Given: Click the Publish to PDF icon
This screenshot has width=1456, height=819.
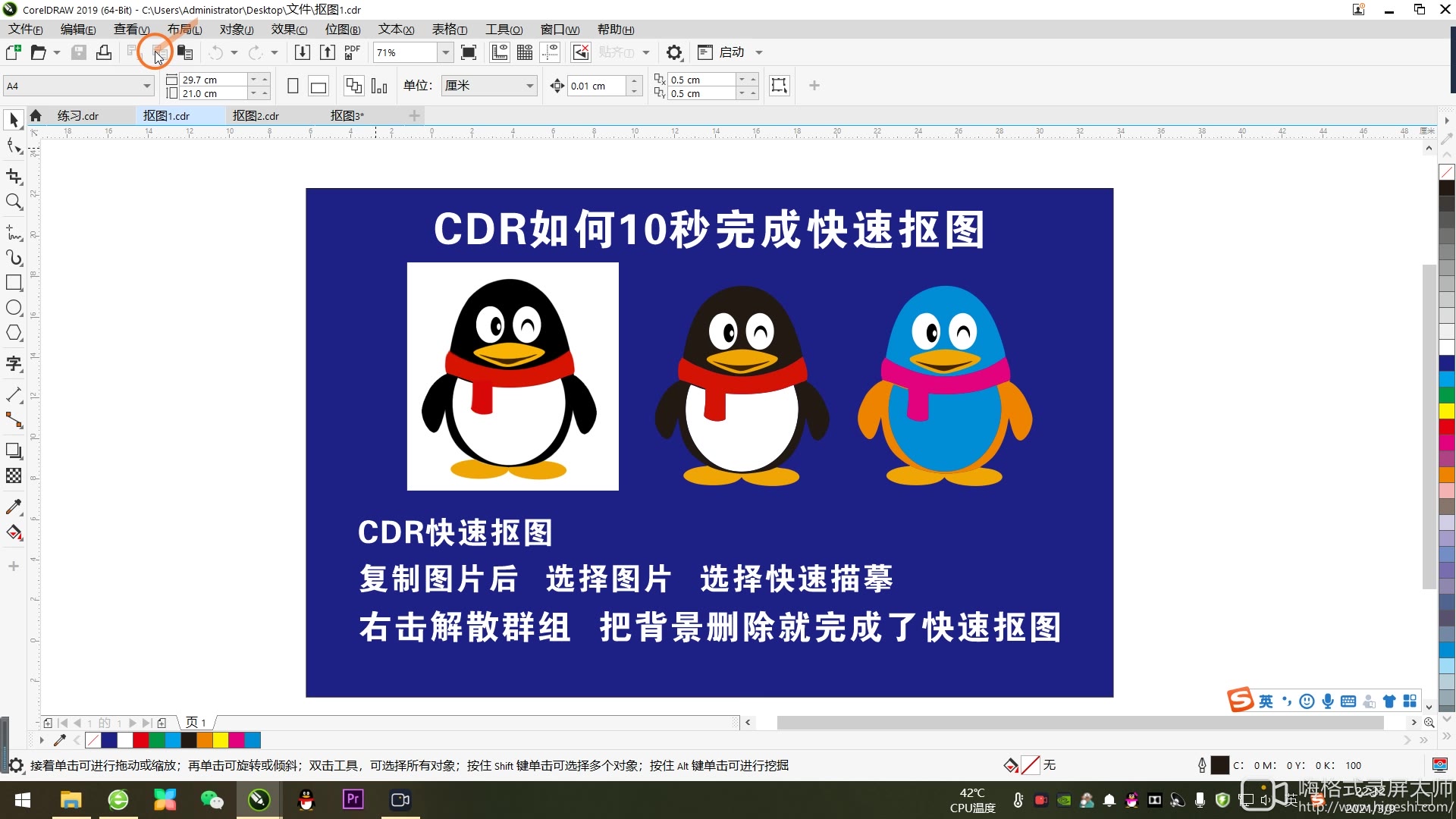Looking at the screenshot, I should pos(352,52).
